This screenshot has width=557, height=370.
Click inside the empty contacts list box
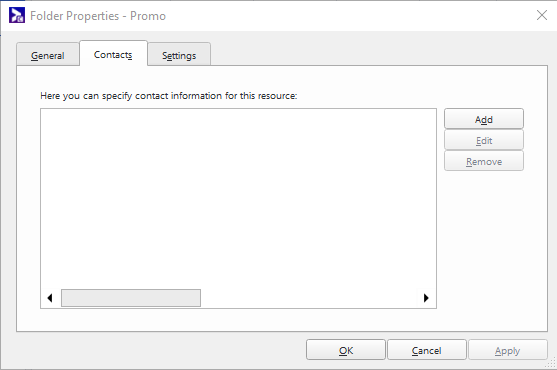tap(238, 199)
